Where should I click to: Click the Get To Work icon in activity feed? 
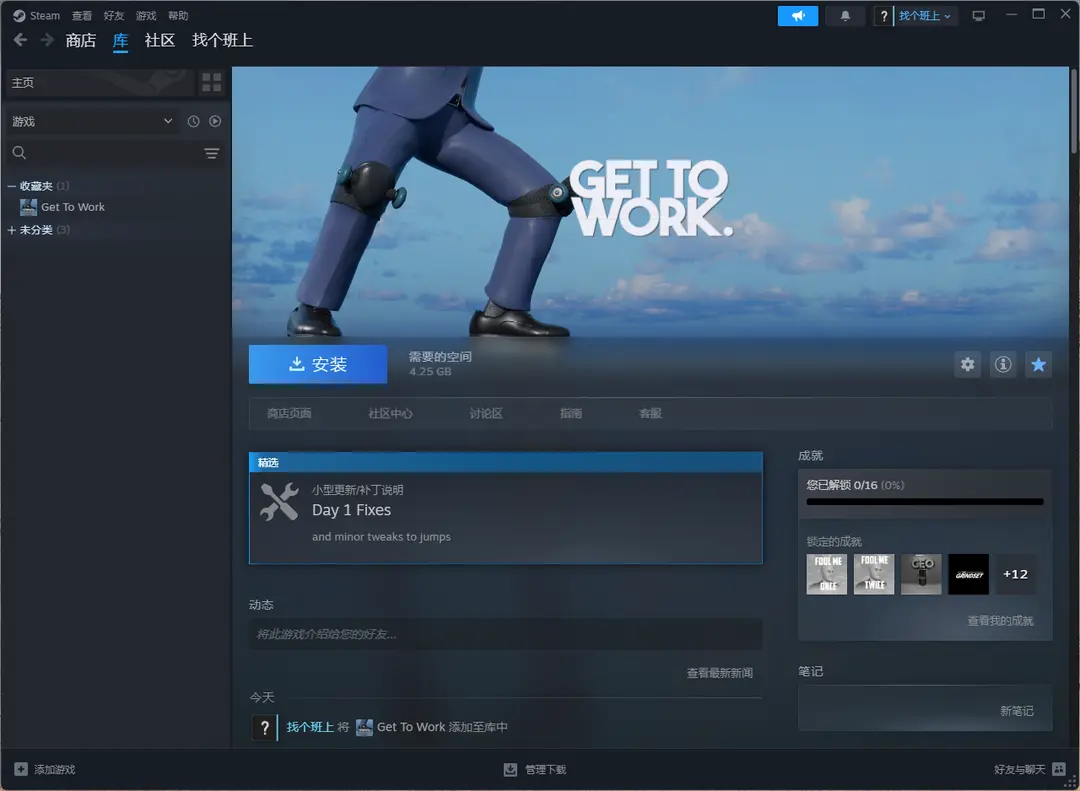click(x=364, y=727)
